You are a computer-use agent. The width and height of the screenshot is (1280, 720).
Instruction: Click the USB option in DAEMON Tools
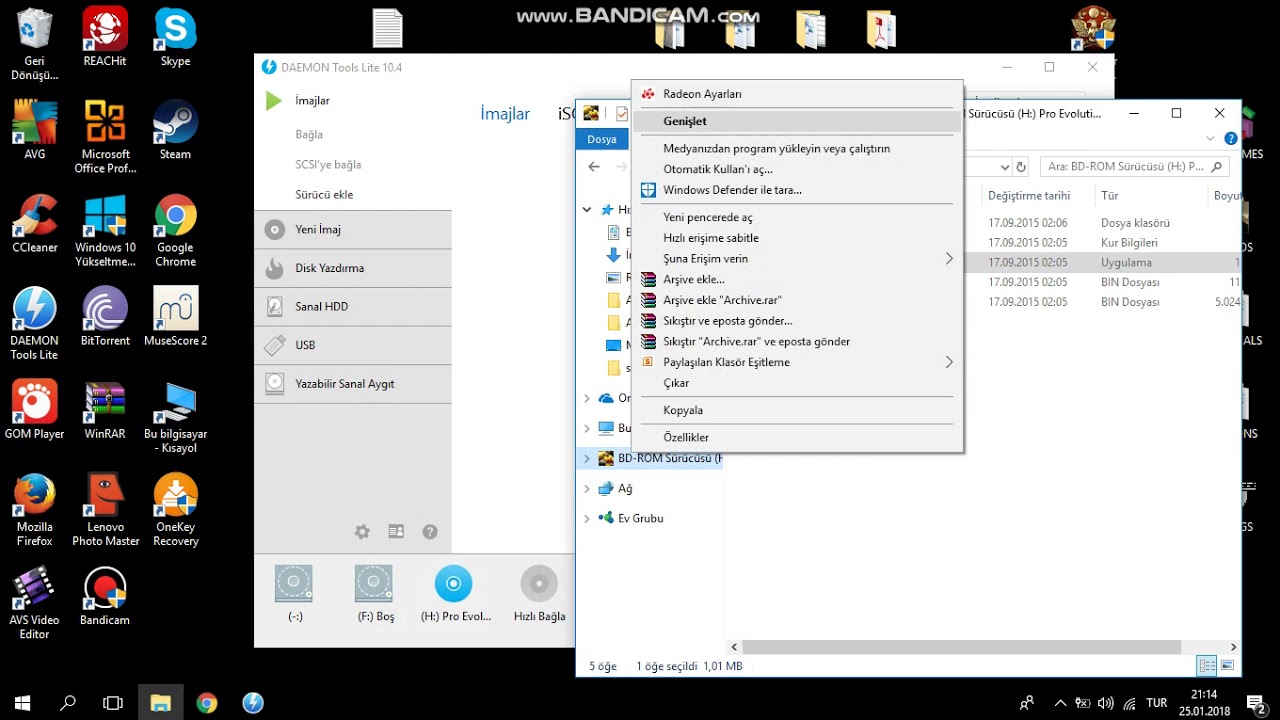point(353,345)
